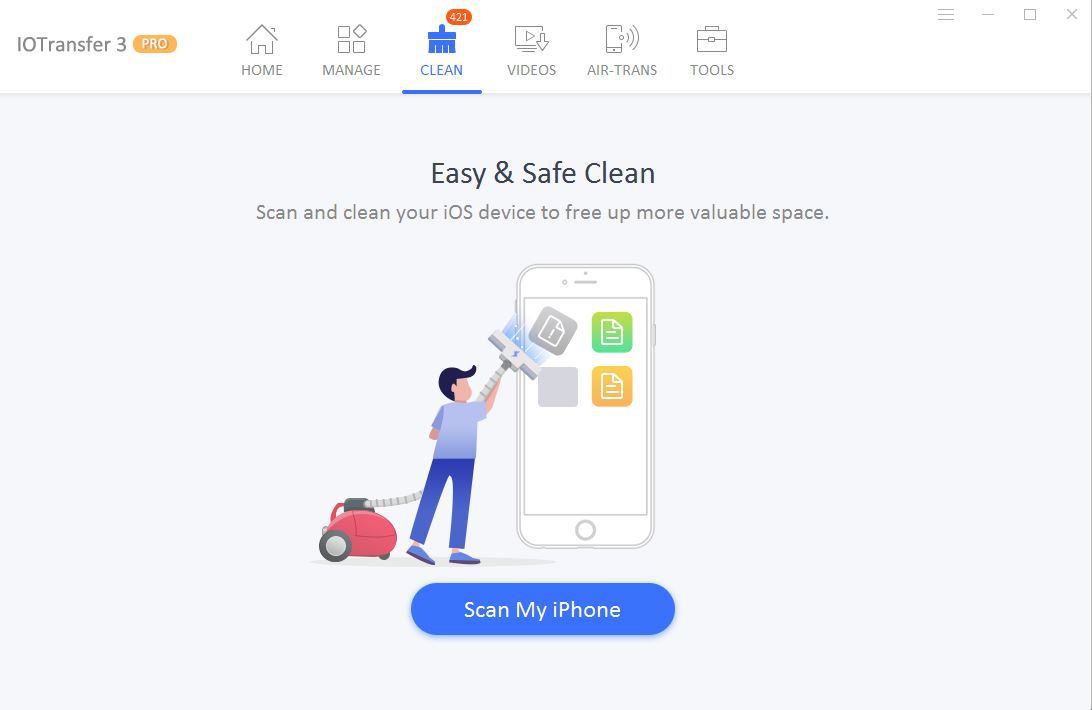Click the phone's round home button illustration

586,530
